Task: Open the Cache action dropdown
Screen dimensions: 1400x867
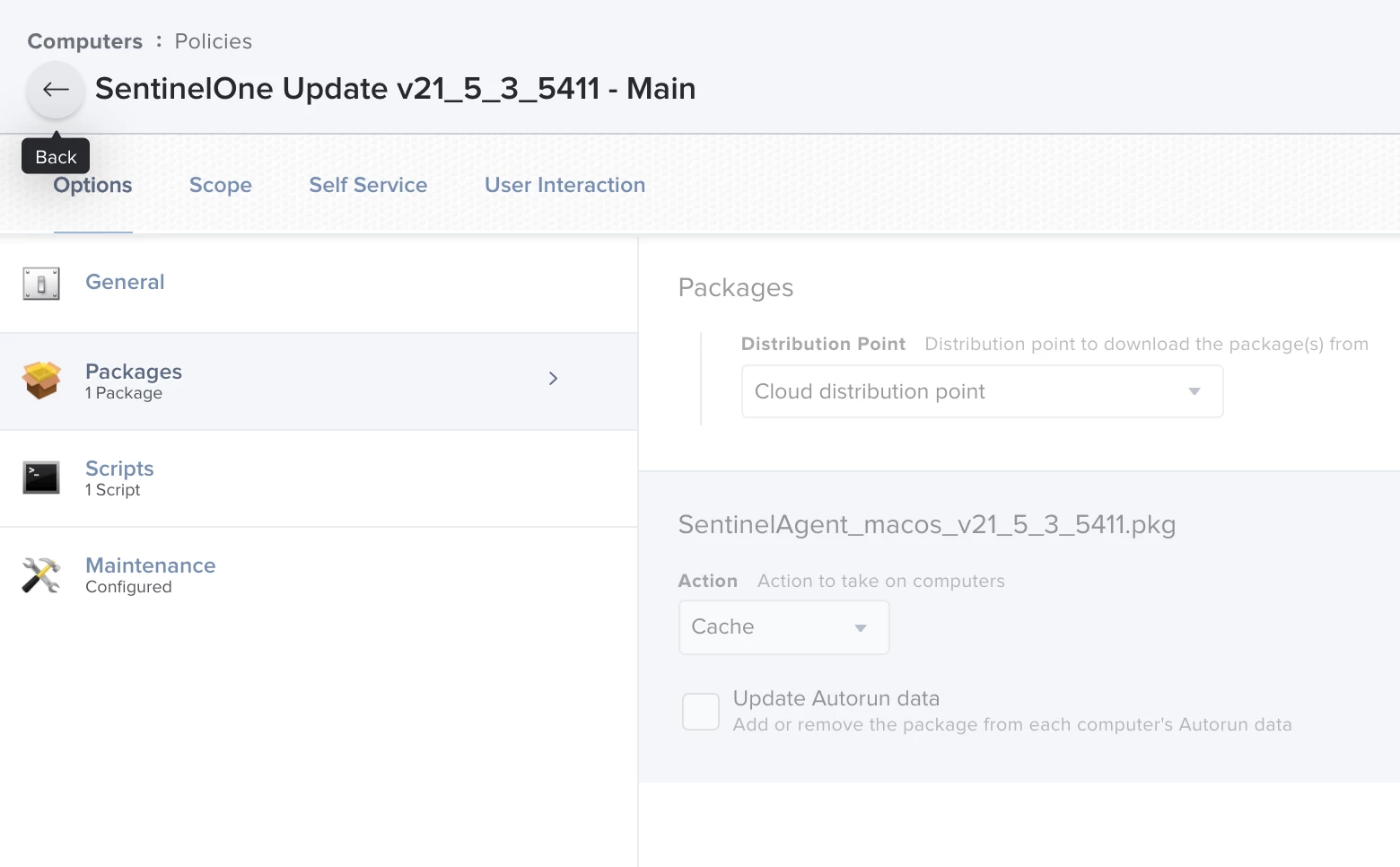Action: (783, 627)
